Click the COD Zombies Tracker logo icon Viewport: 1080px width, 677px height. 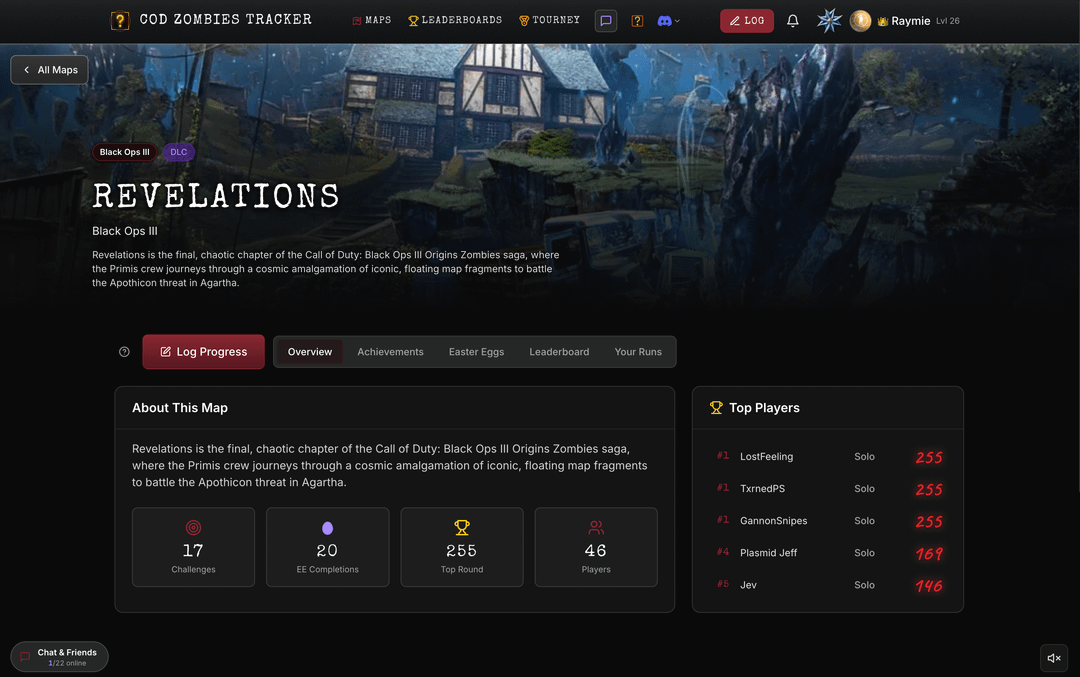120,21
